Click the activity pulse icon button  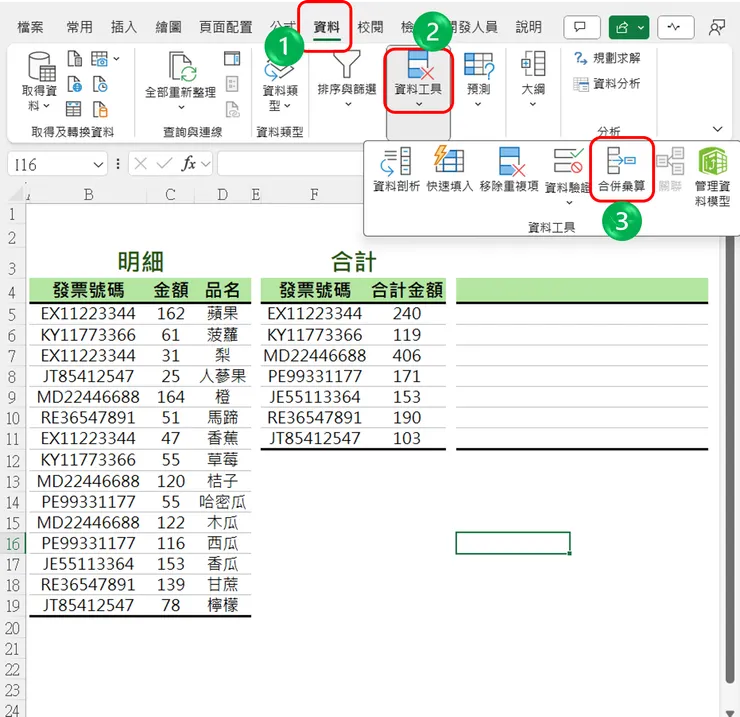click(675, 27)
